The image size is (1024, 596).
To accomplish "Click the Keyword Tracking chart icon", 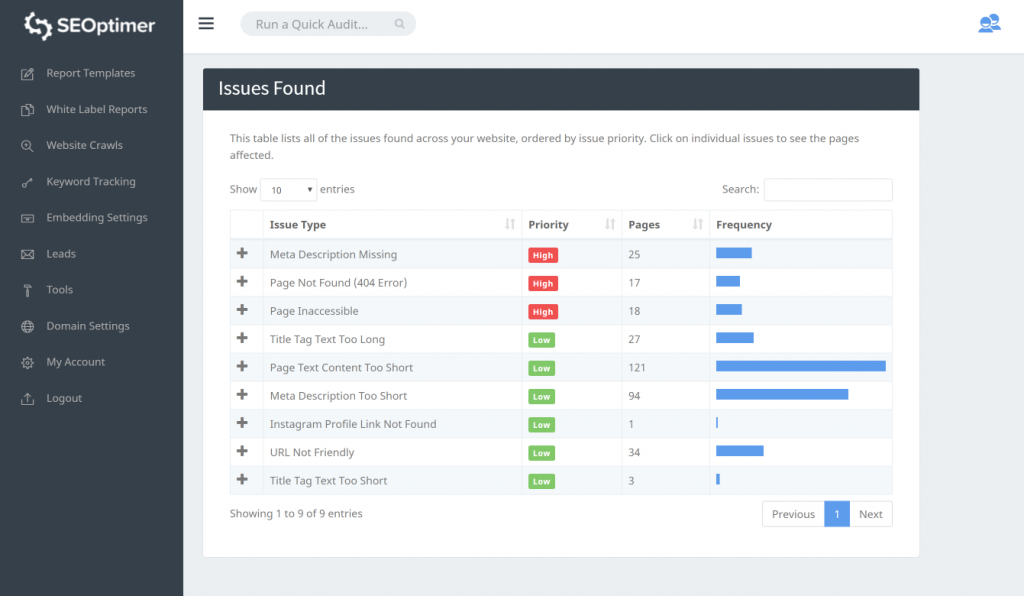I will [27, 182].
